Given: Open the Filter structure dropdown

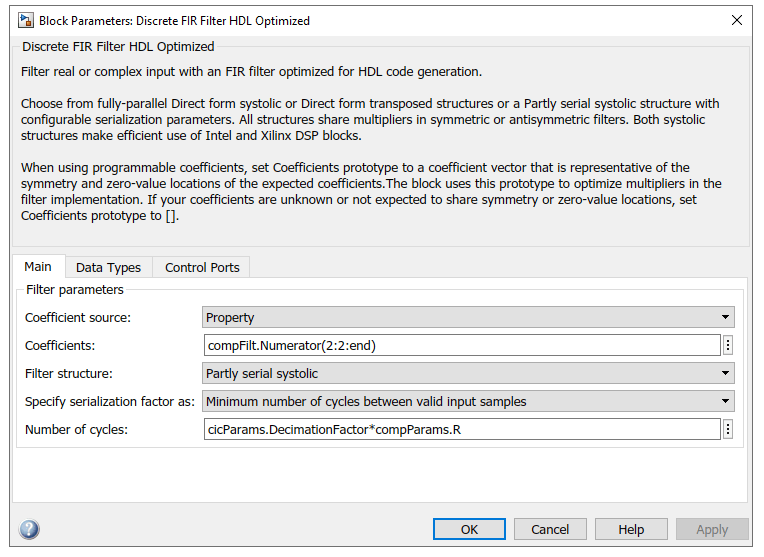Looking at the screenshot, I should pos(468,374).
